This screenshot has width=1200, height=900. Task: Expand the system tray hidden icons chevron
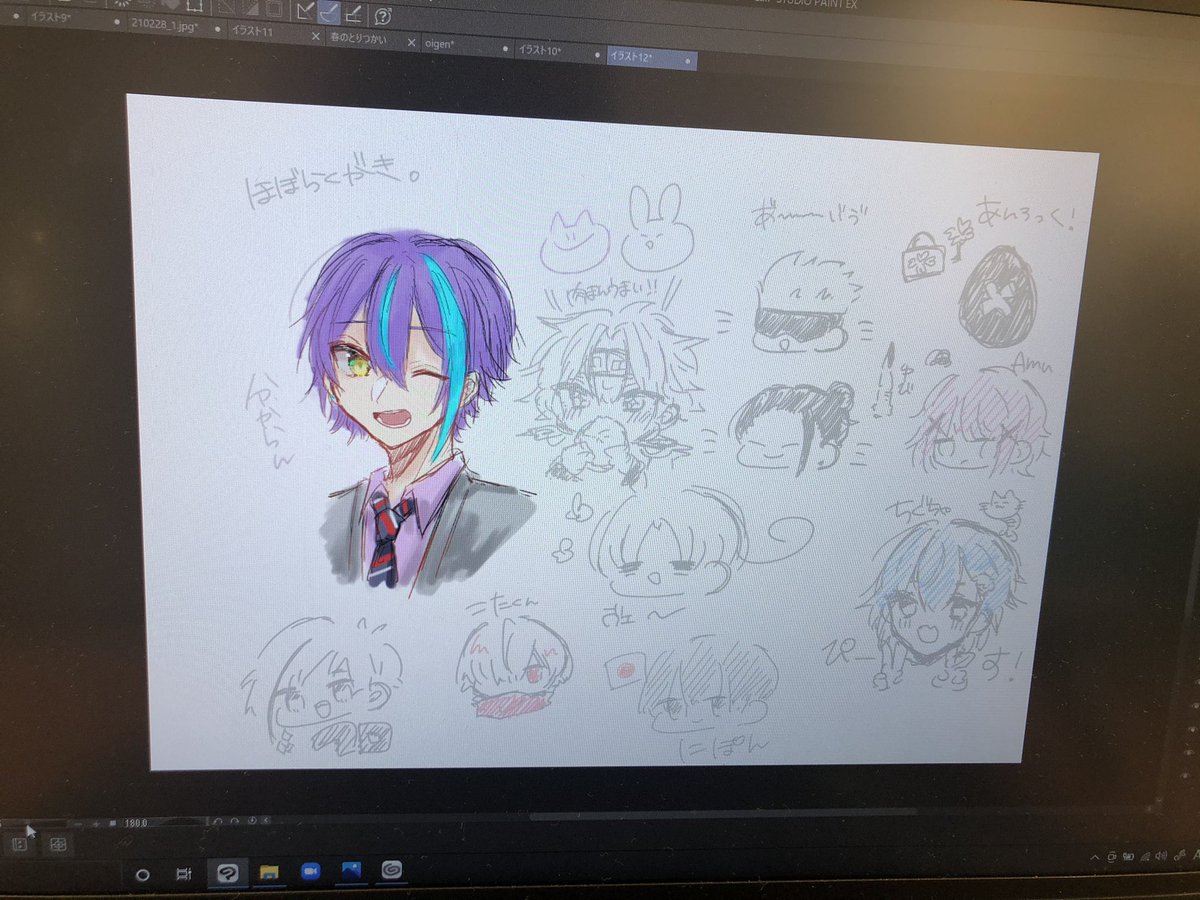(x=1095, y=857)
